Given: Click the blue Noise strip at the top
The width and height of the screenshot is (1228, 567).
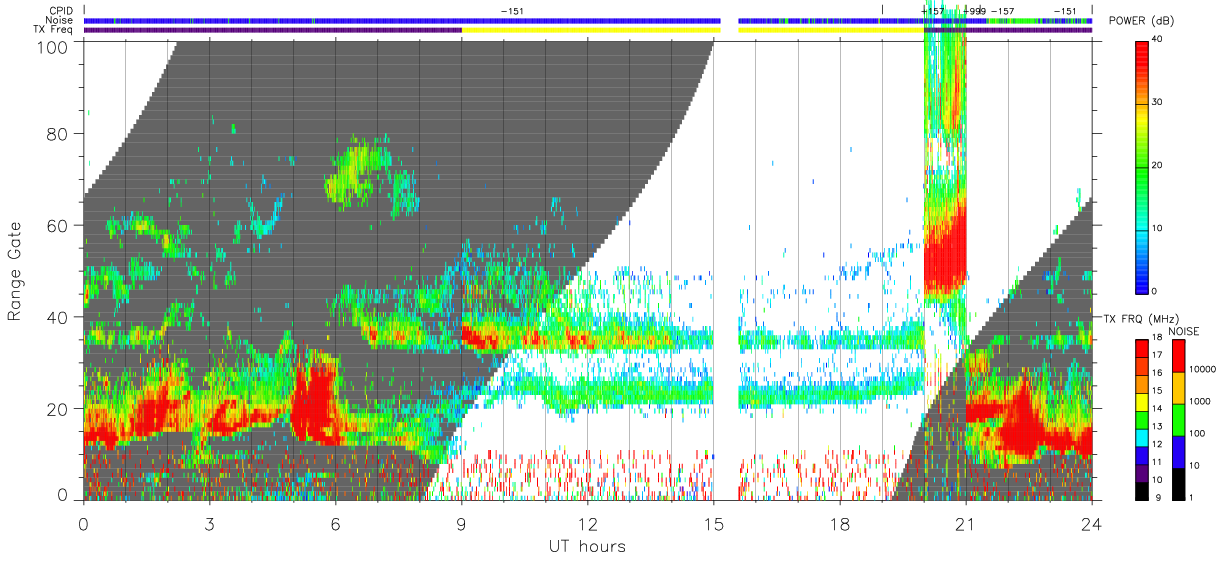Looking at the screenshot, I should tap(402, 20).
